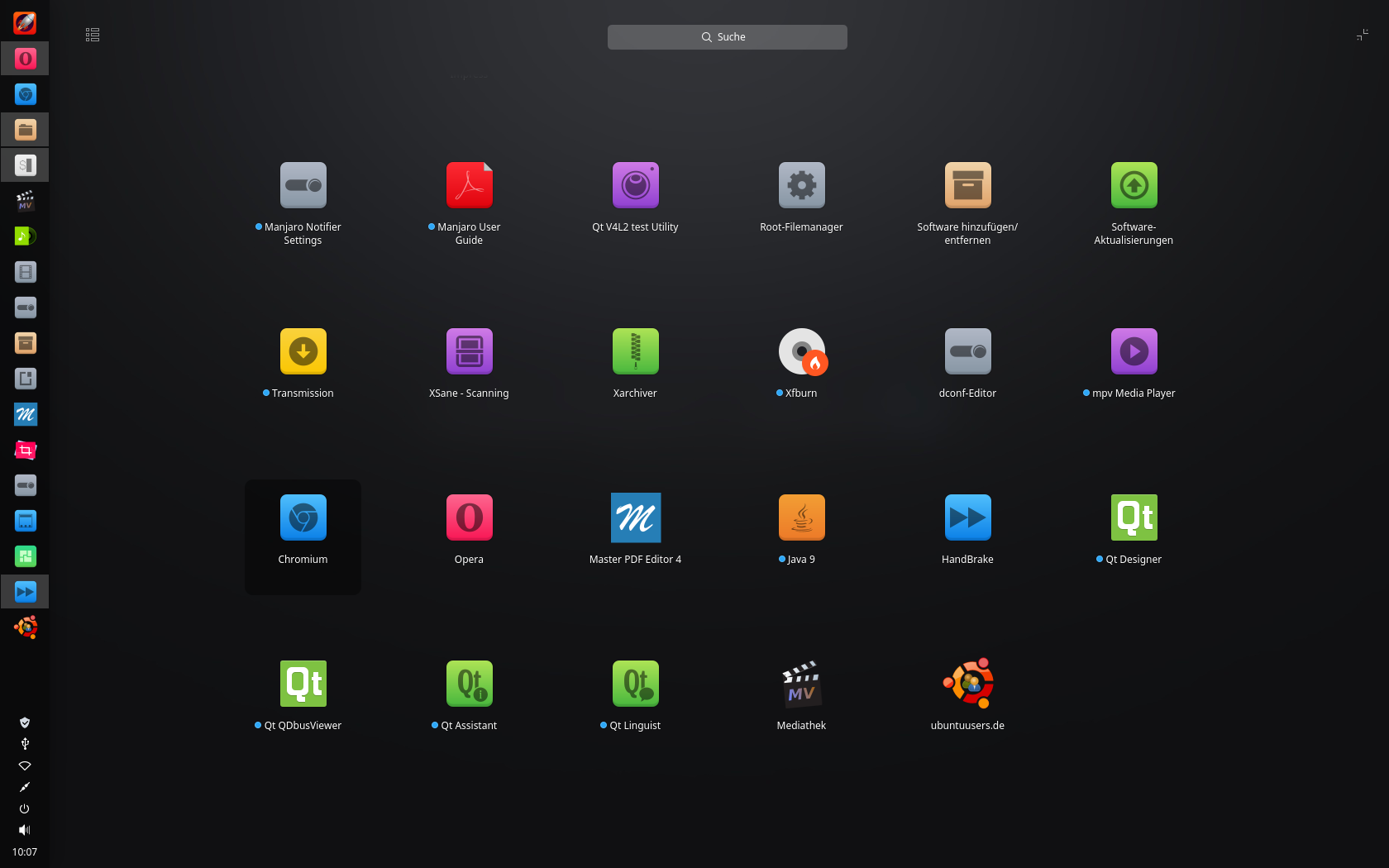The image size is (1389, 868).
Task: Exit fullscreen launcher mode
Action: tap(1362, 35)
